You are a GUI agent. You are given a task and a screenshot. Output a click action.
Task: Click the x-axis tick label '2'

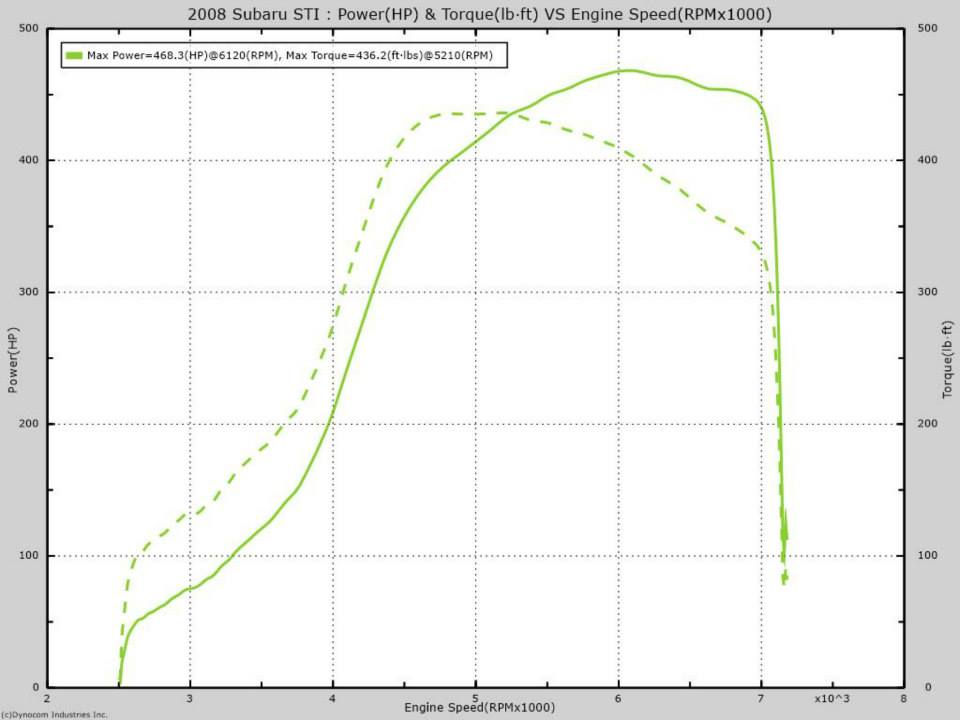pos(47,699)
